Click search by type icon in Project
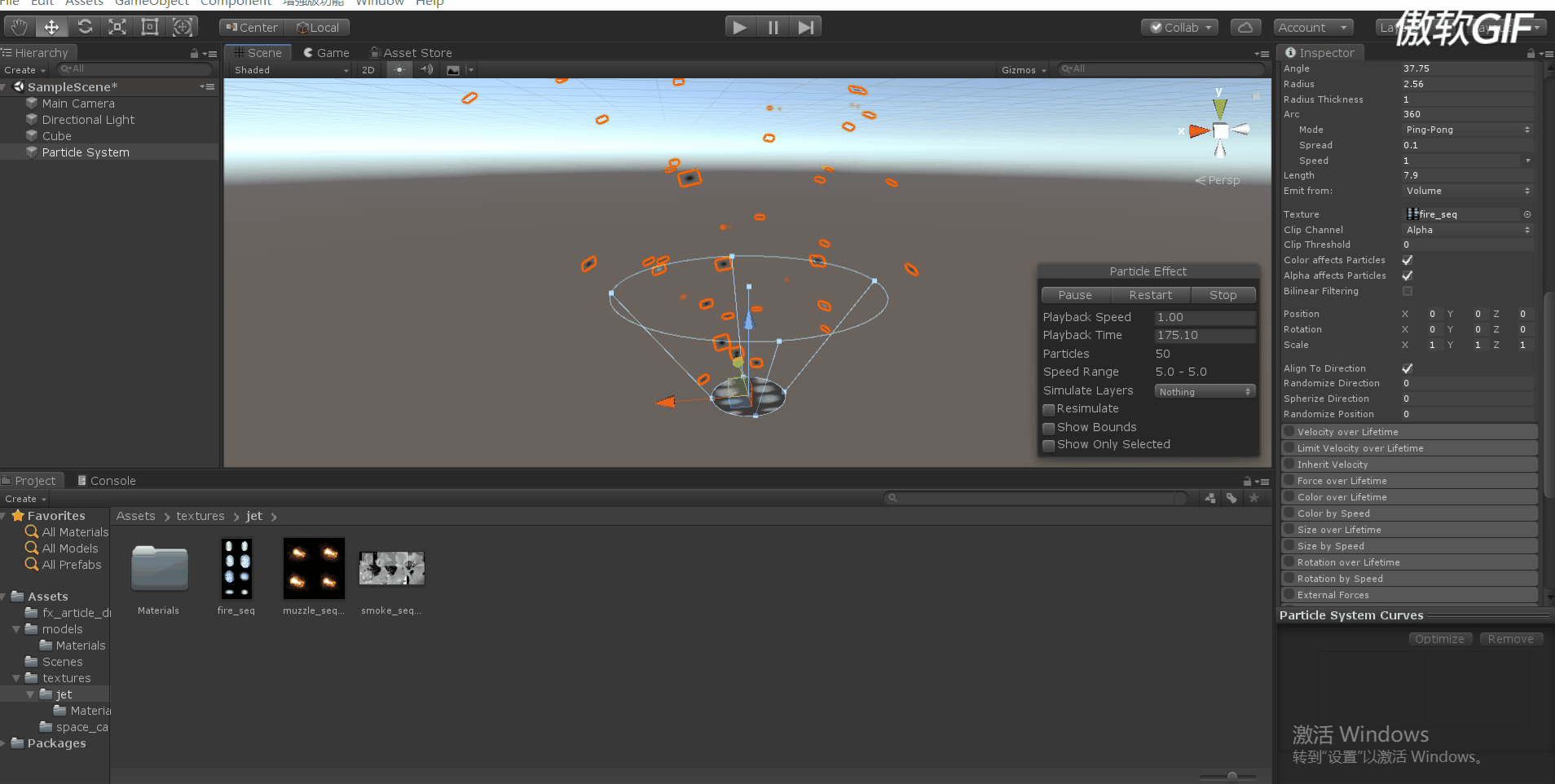 pos(1210,498)
